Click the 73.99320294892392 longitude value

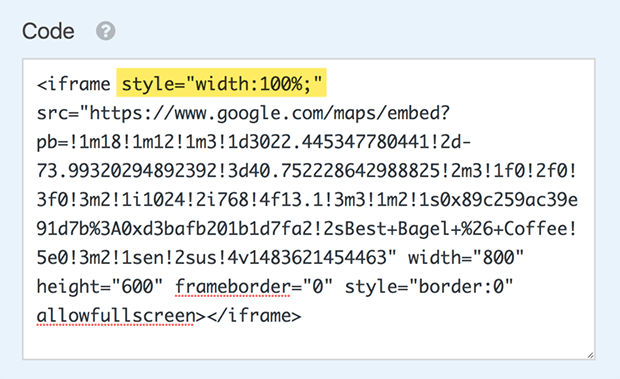[x=127, y=171]
